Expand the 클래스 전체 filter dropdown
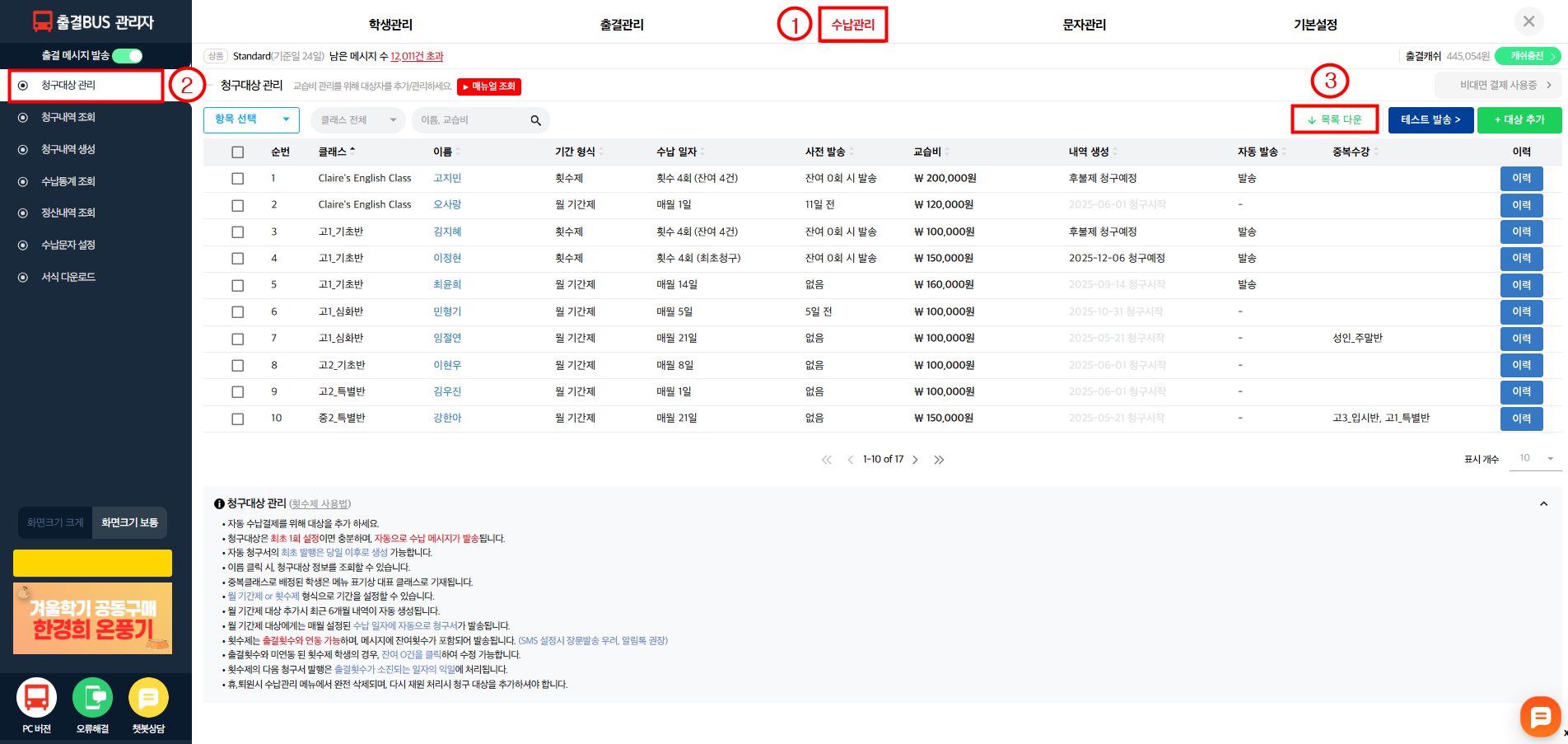 click(x=358, y=120)
